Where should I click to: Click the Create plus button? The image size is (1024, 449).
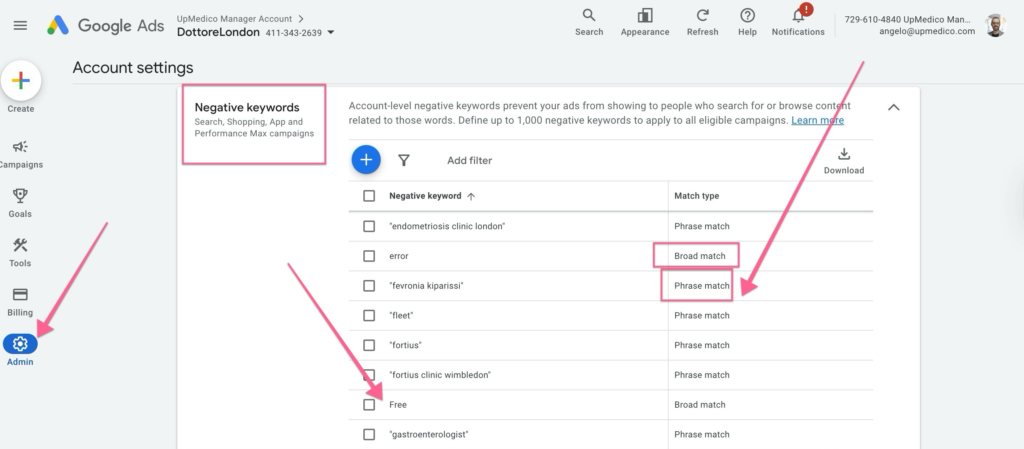tap(21, 81)
